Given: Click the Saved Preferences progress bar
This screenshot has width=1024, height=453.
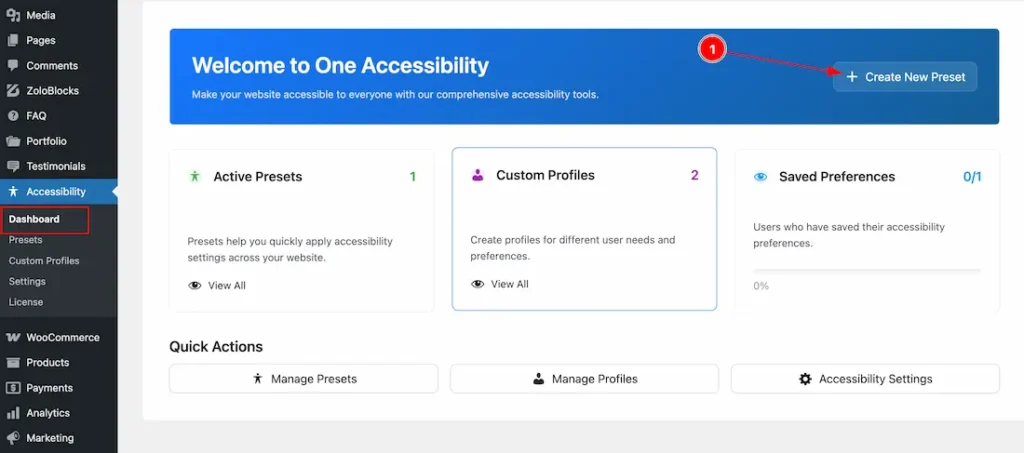Looking at the screenshot, I should tap(866, 270).
